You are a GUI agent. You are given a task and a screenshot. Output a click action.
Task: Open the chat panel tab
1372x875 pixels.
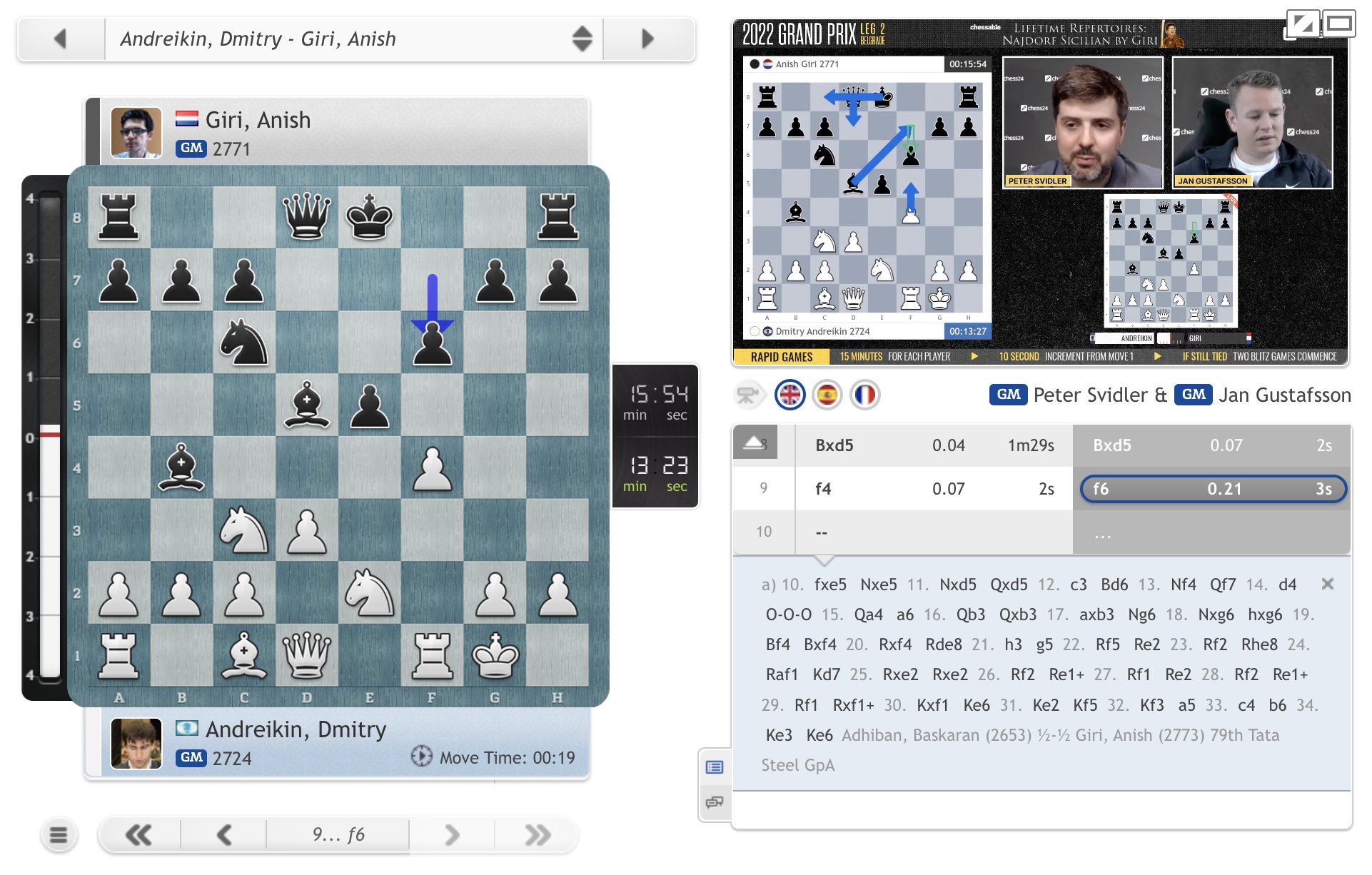click(714, 801)
